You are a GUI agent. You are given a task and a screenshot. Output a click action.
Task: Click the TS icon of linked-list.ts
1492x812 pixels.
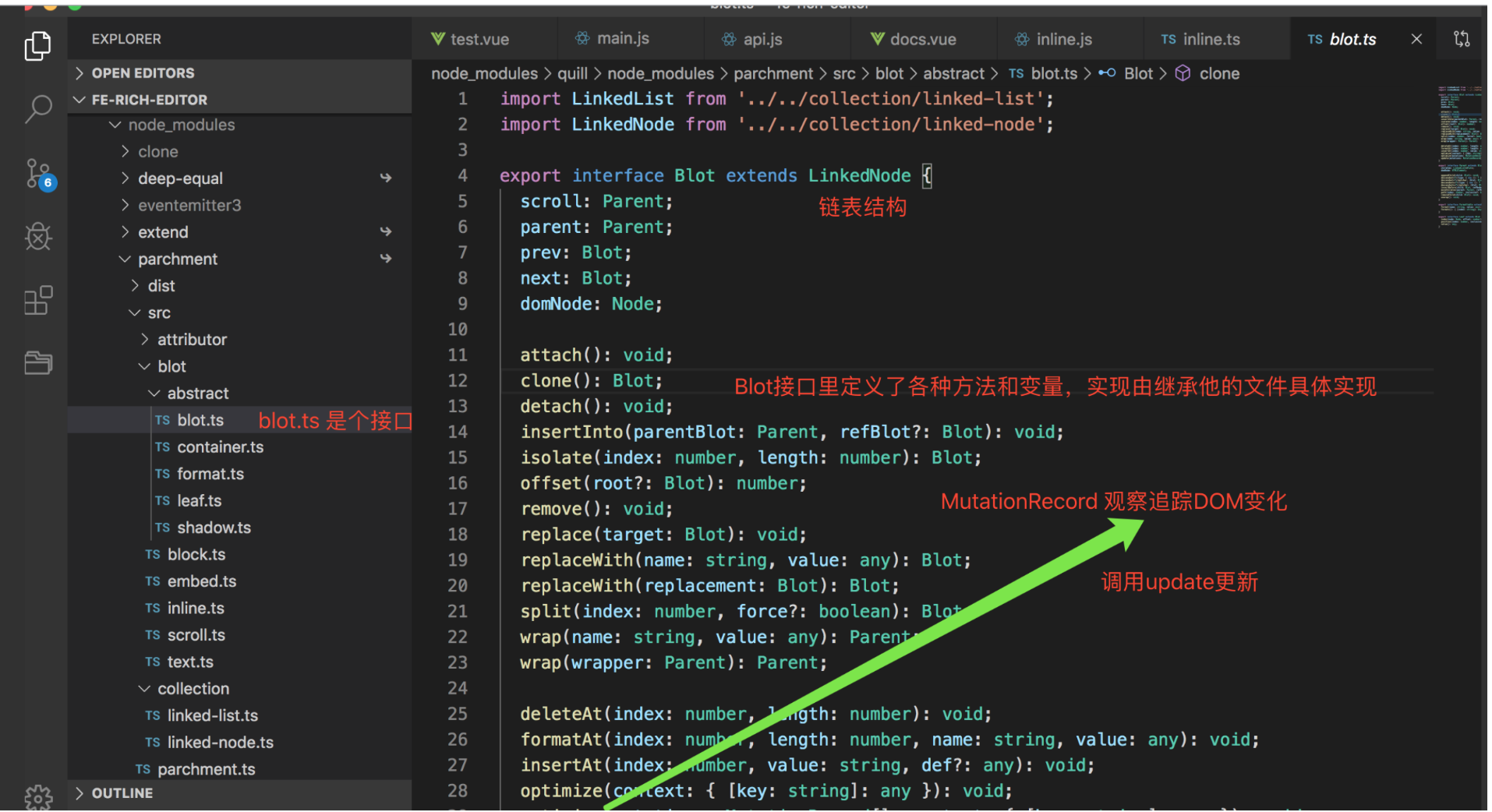(153, 716)
